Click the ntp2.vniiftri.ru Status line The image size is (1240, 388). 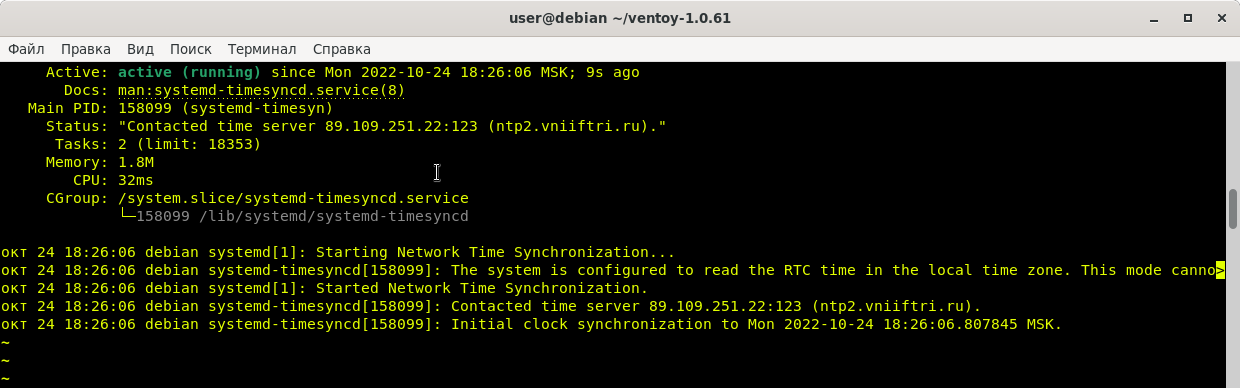[x=392, y=126]
